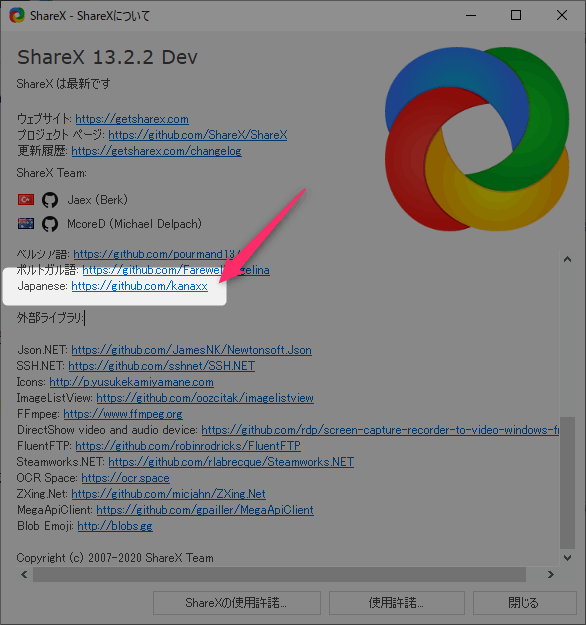Open the FFmpeg website link

click(x=123, y=414)
